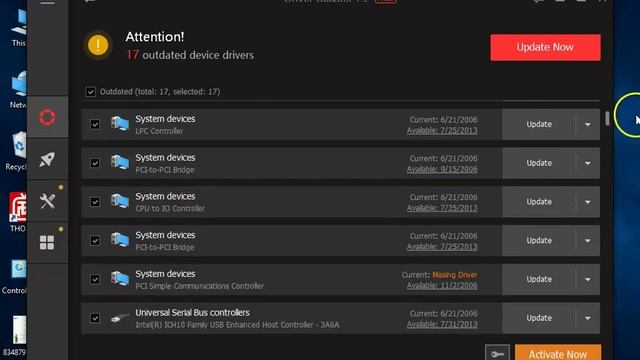Click the yellow Attention warning icon
This screenshot has width=640, height=360.
pyautogui.click(x=98, y=45)
